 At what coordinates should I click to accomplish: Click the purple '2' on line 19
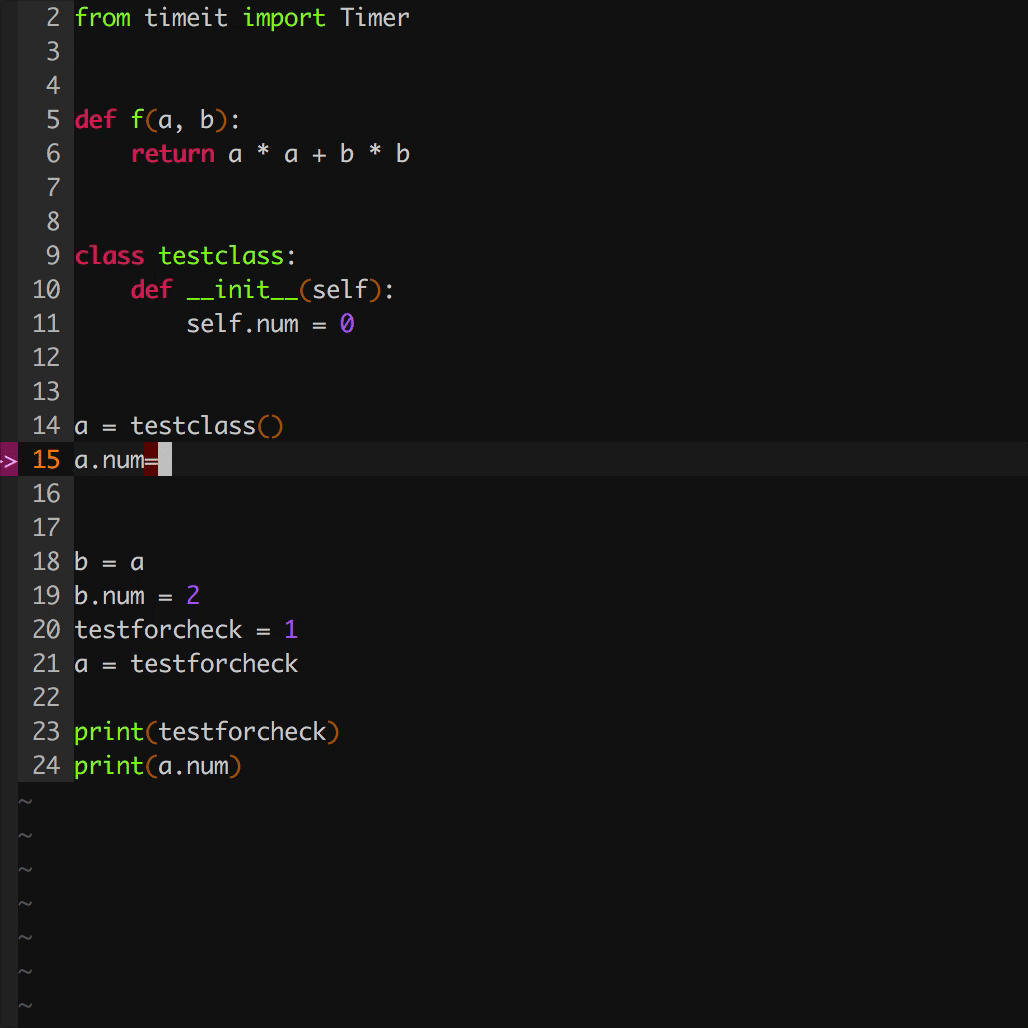point(193,595)
